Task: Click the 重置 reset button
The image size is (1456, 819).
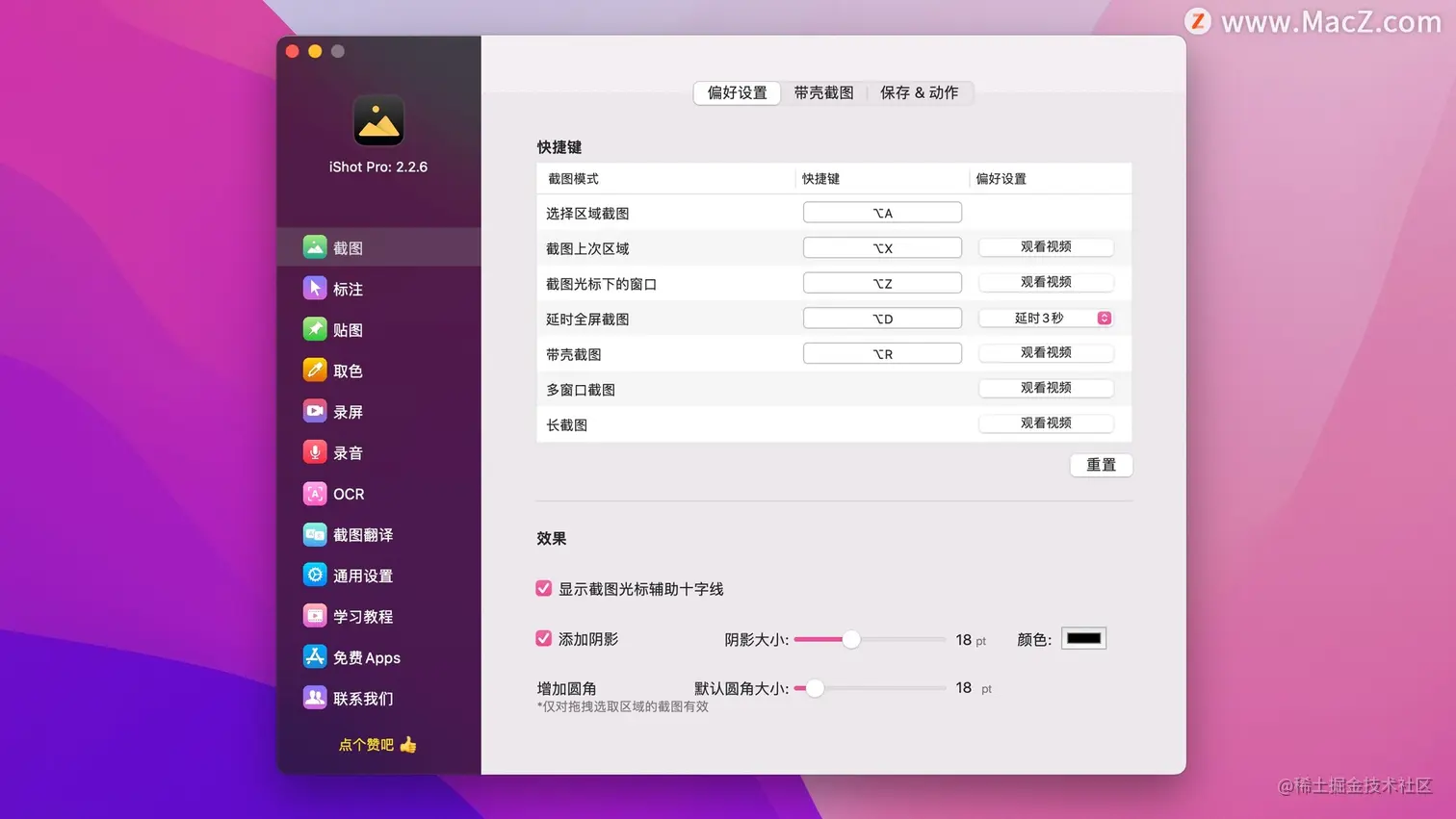Action: click(1101, 465)
